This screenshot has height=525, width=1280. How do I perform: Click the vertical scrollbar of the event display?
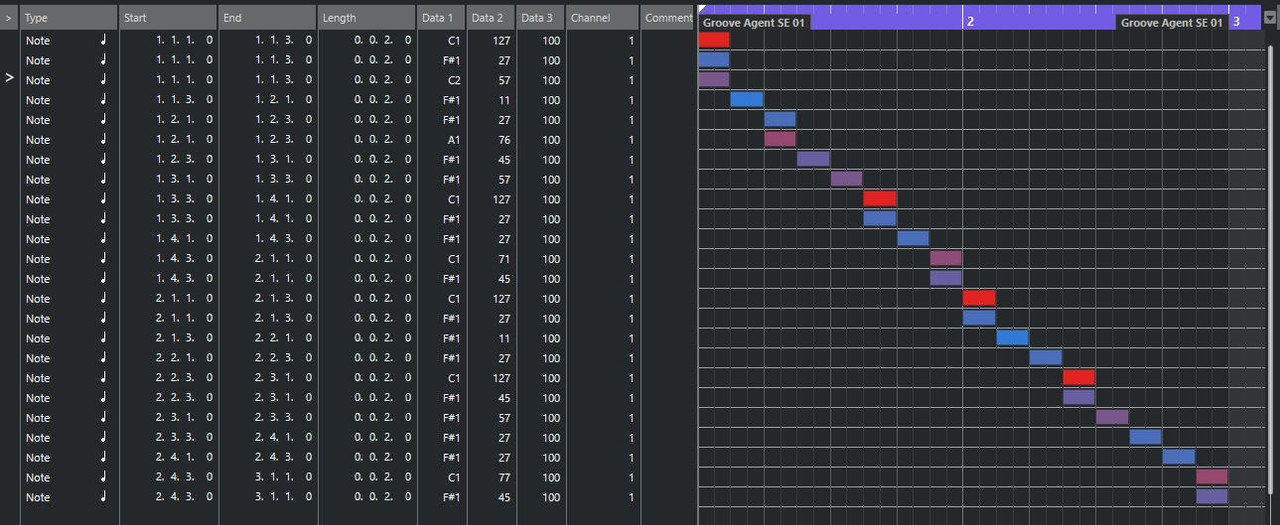(1272, 270)
